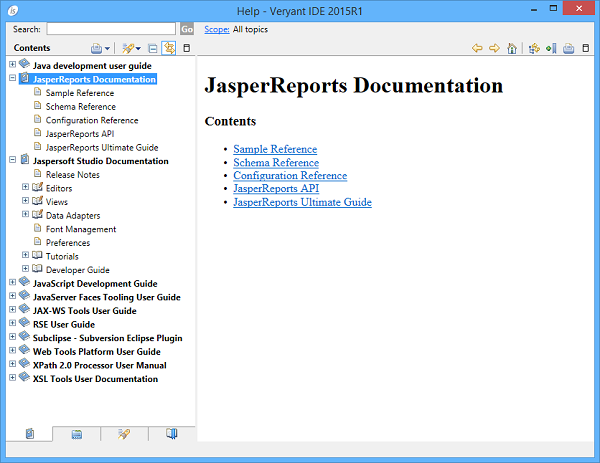The height and width of the screenshot is (463, 600).
Task: Open search selected topic dropdown arrow
Action: click(x=139, y=48)
